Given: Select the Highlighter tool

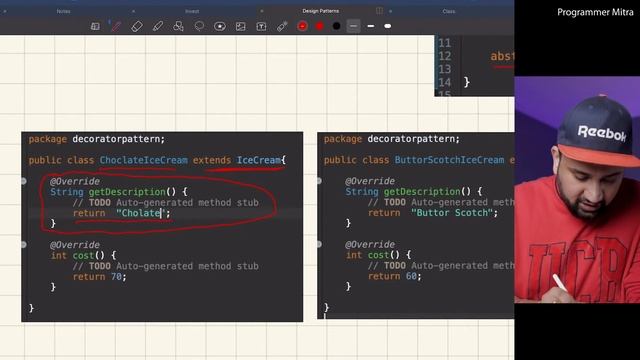Looking at the screenshot, I should pyautogui.click(x=158, y=27).
